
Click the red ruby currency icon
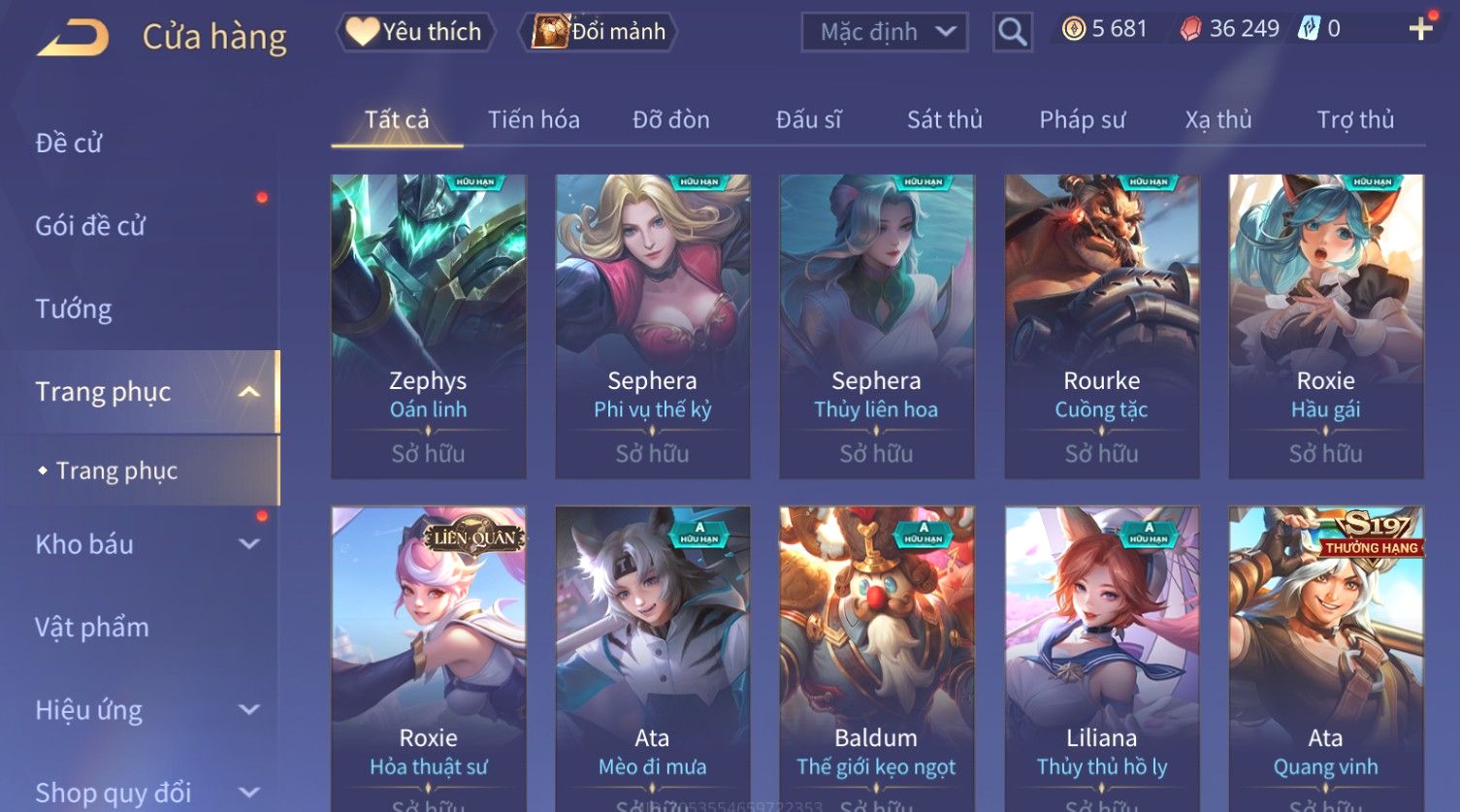click(x=1189, y=29)
